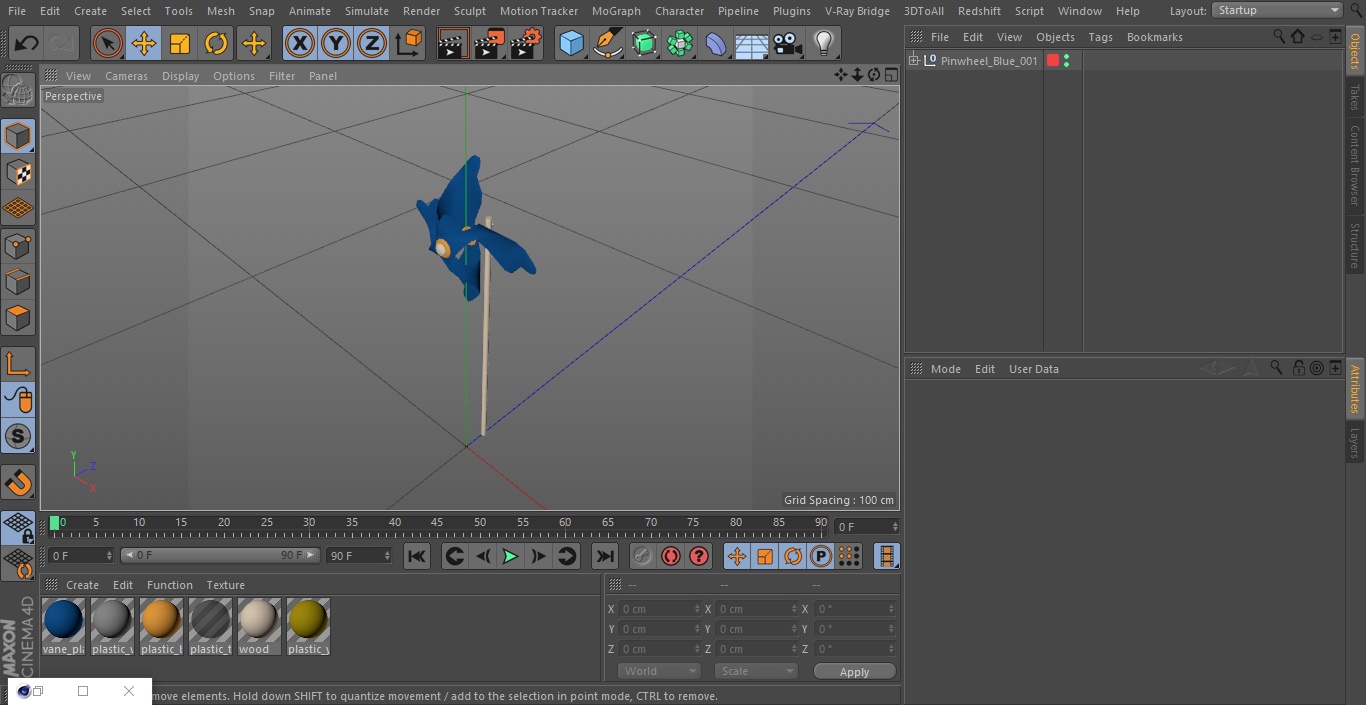Select the wood material swatch

(x=258, y=627)
